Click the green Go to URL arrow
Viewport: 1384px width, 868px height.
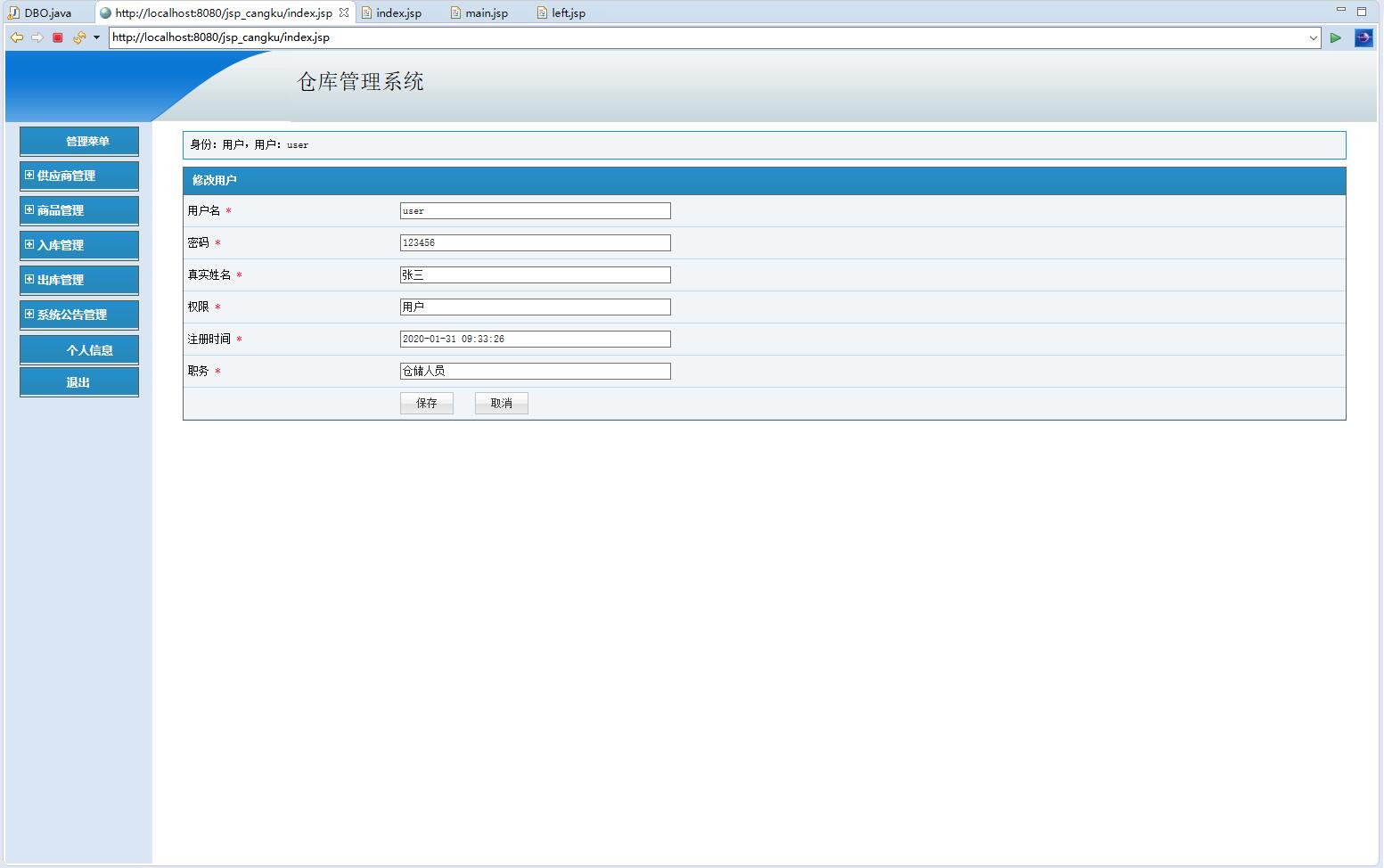(1335, 37)
